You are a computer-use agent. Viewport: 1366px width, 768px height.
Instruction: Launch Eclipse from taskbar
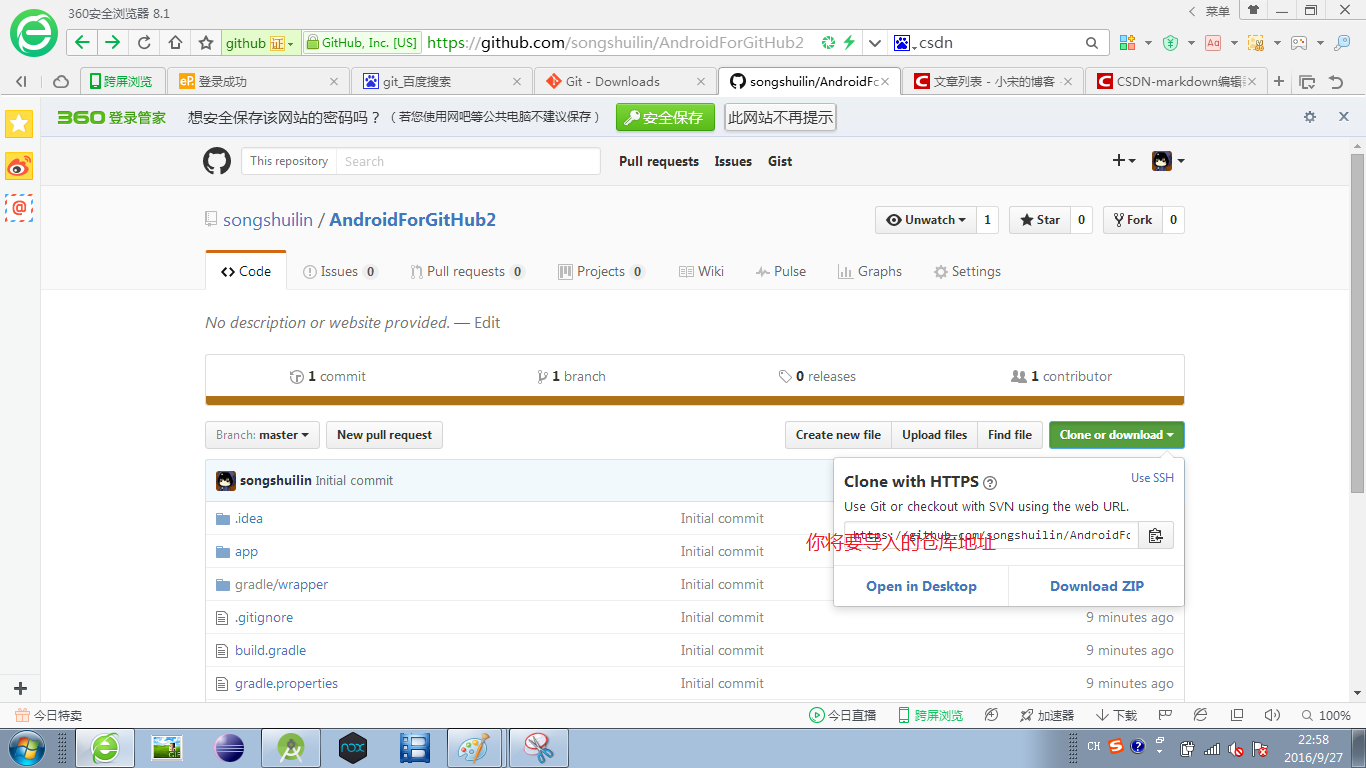(x=229, y=747)
